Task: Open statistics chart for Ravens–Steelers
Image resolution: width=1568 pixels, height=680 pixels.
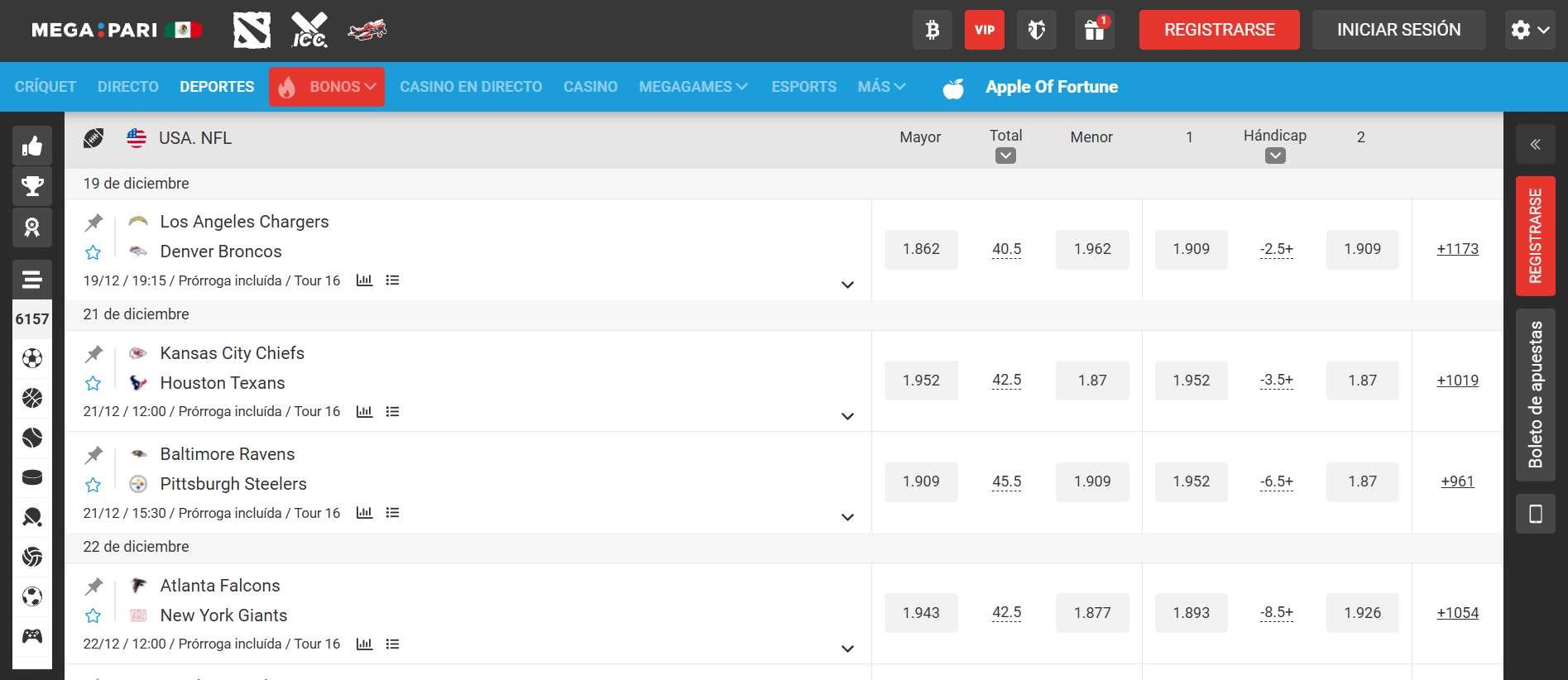Action: [x=364, y=513]
